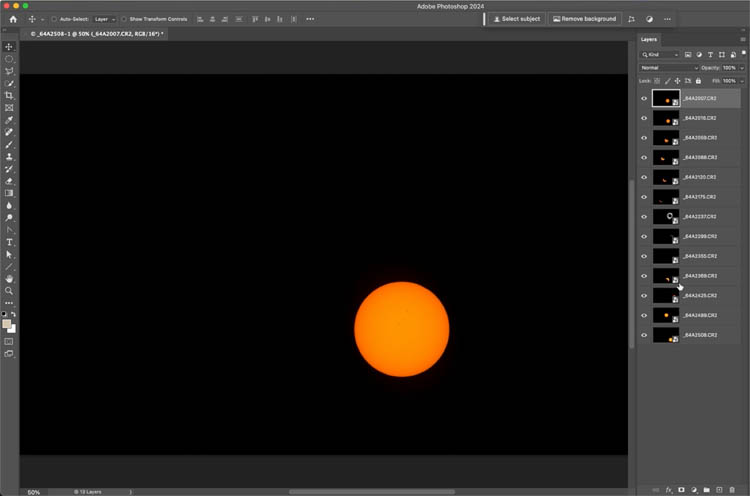Screen dimensions: 750x496
Task: Delete layer using the trash icon
Action: pyautogui.click(x=732, y=490)
